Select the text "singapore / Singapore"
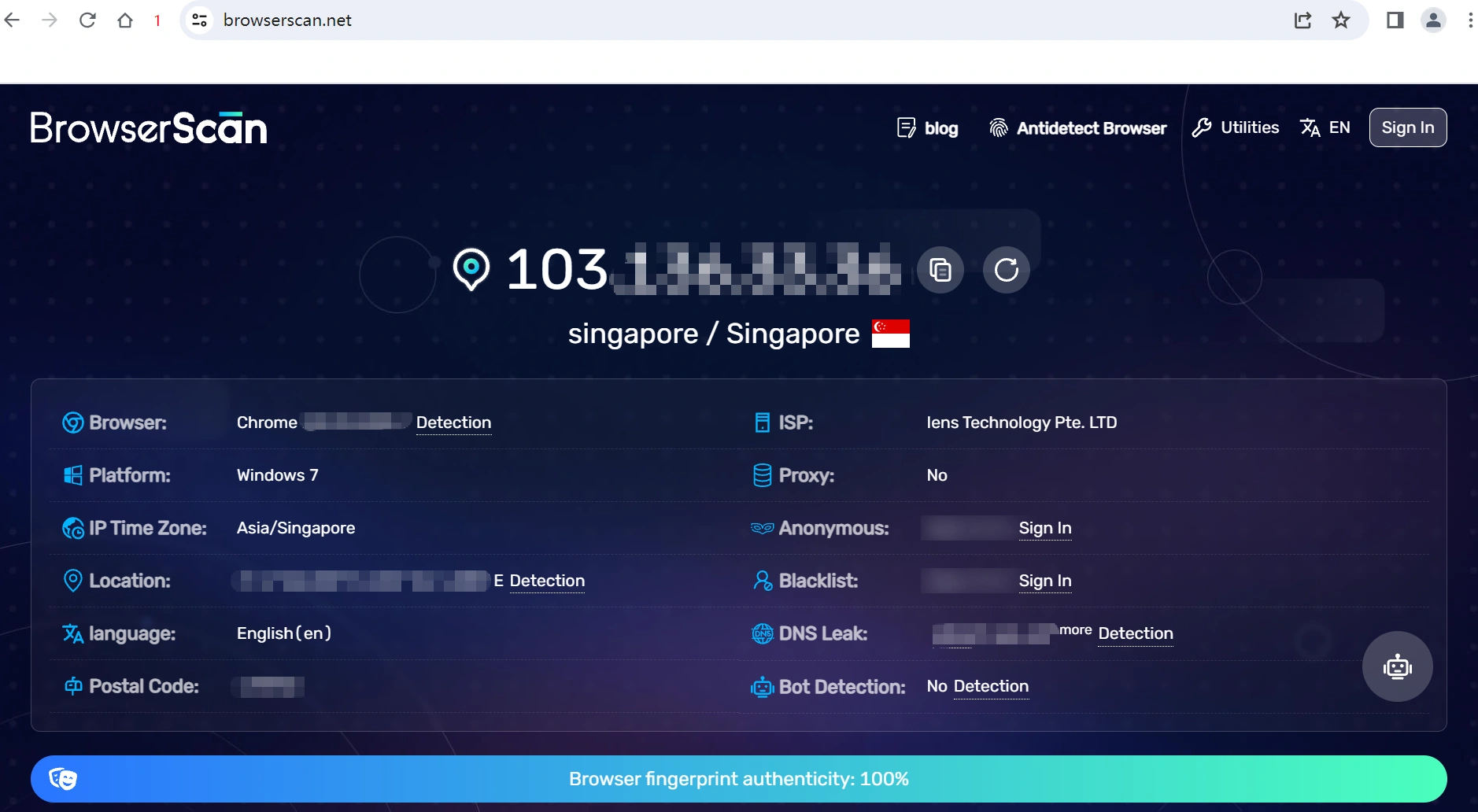 coord(714,334)
